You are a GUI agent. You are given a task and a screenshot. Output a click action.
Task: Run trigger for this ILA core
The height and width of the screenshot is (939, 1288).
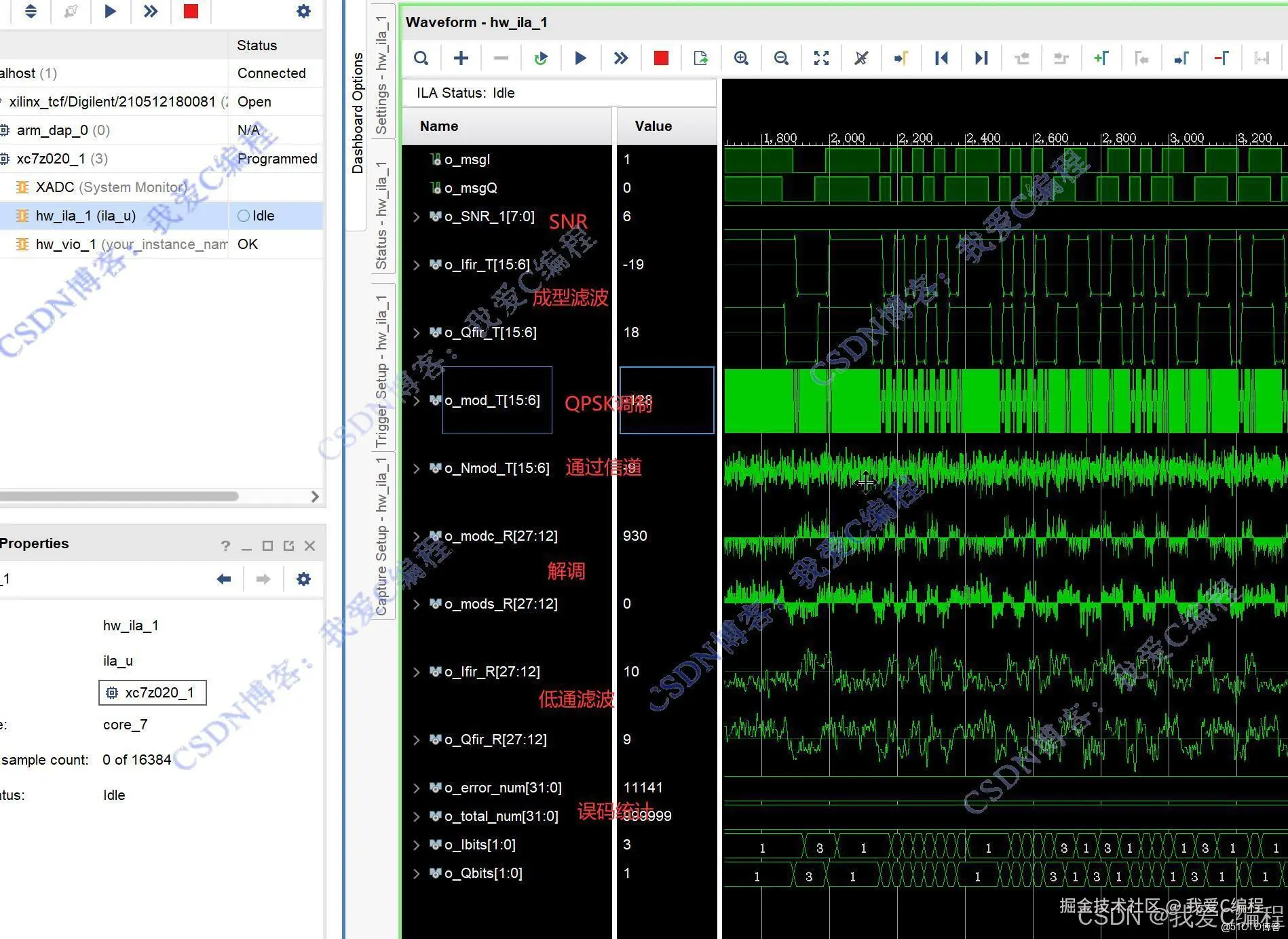click(x=581, y=58)
